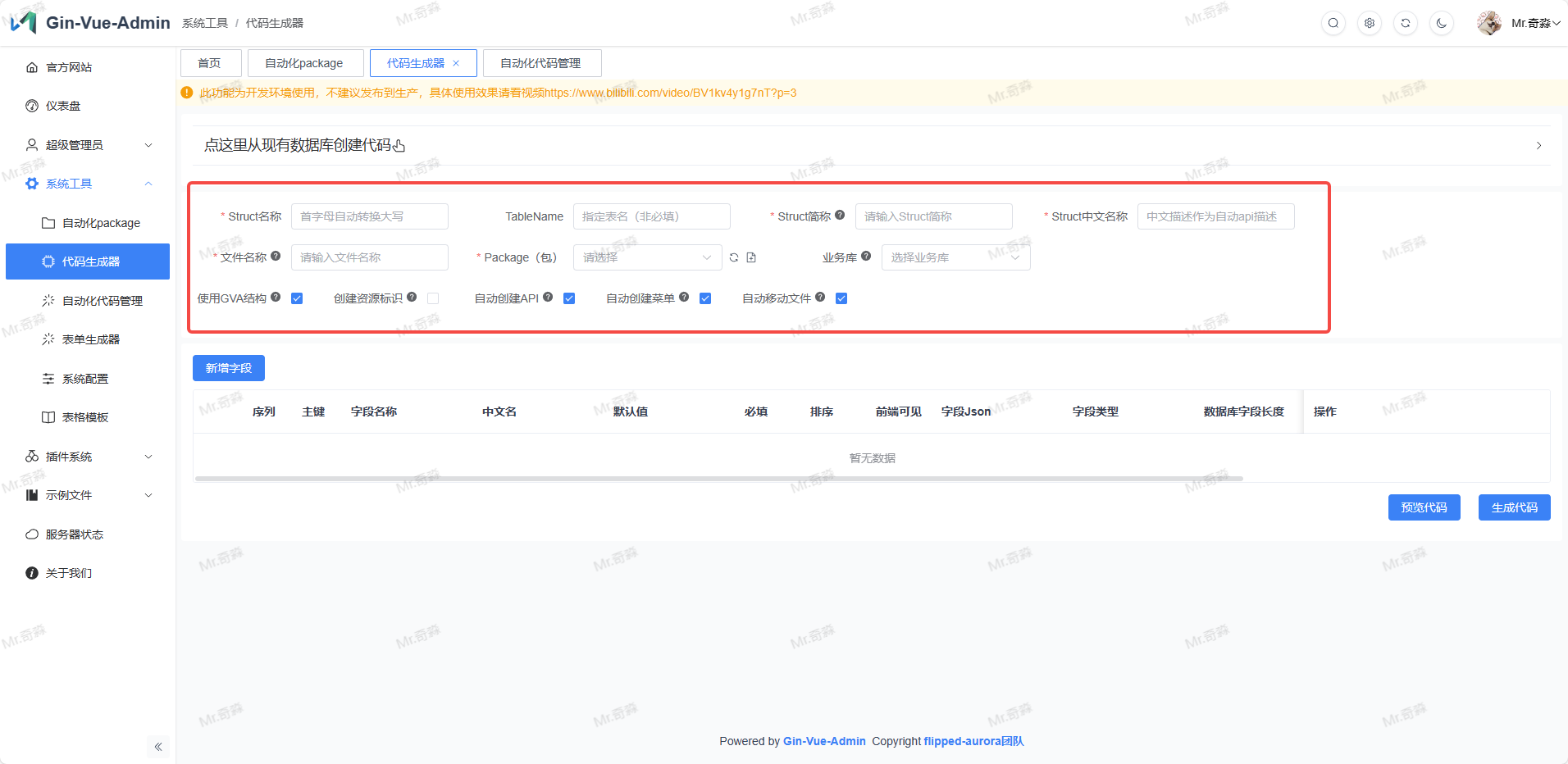Toggle dark mode with the moon icon
Viewport: 1568px width, 764px height.
pyautogui.click(x=1442, y=23)
